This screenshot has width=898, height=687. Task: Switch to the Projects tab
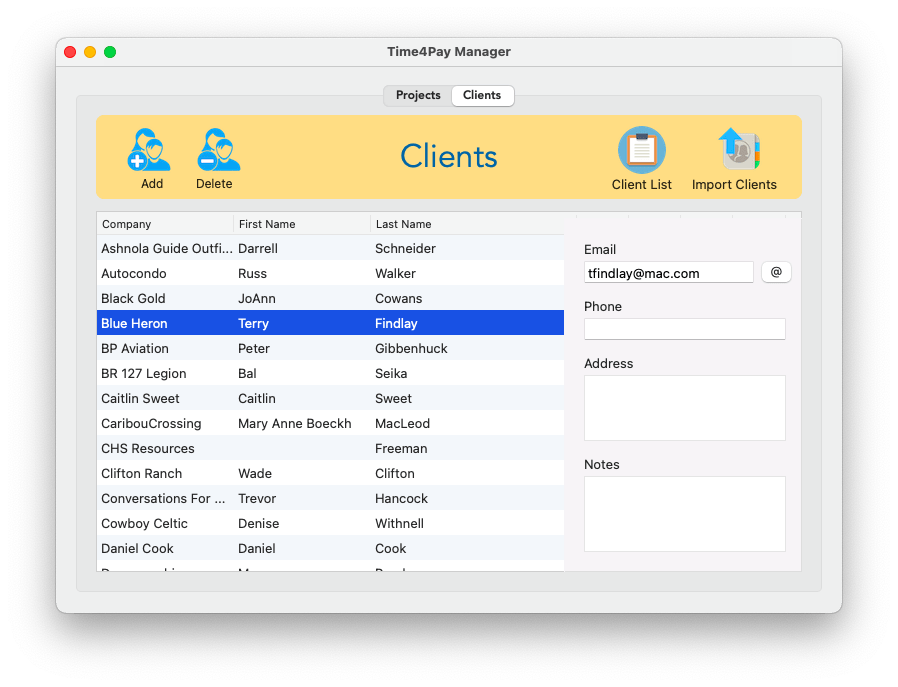pos(418,95)
